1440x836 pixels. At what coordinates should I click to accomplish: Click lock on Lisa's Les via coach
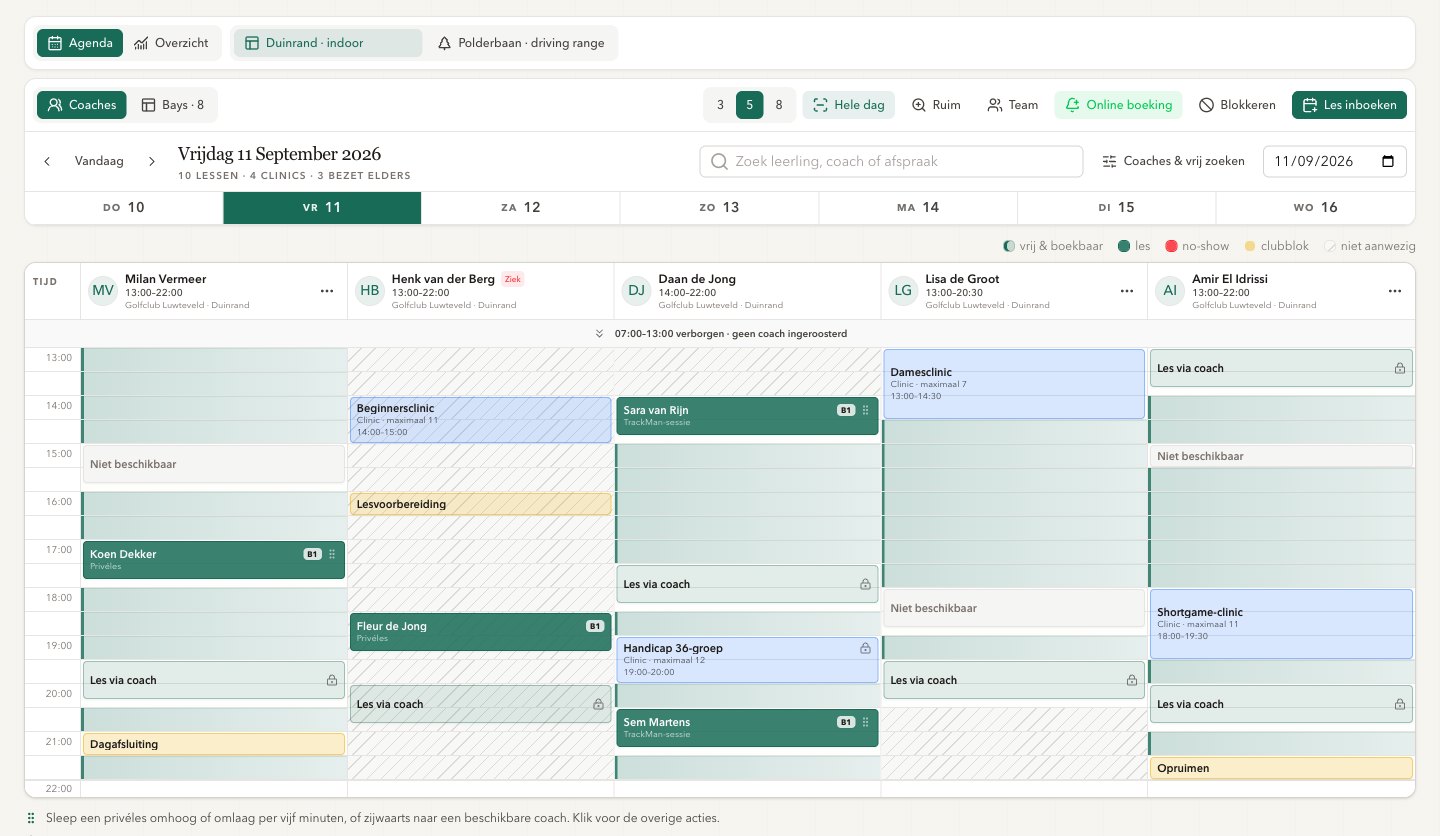1132,680
